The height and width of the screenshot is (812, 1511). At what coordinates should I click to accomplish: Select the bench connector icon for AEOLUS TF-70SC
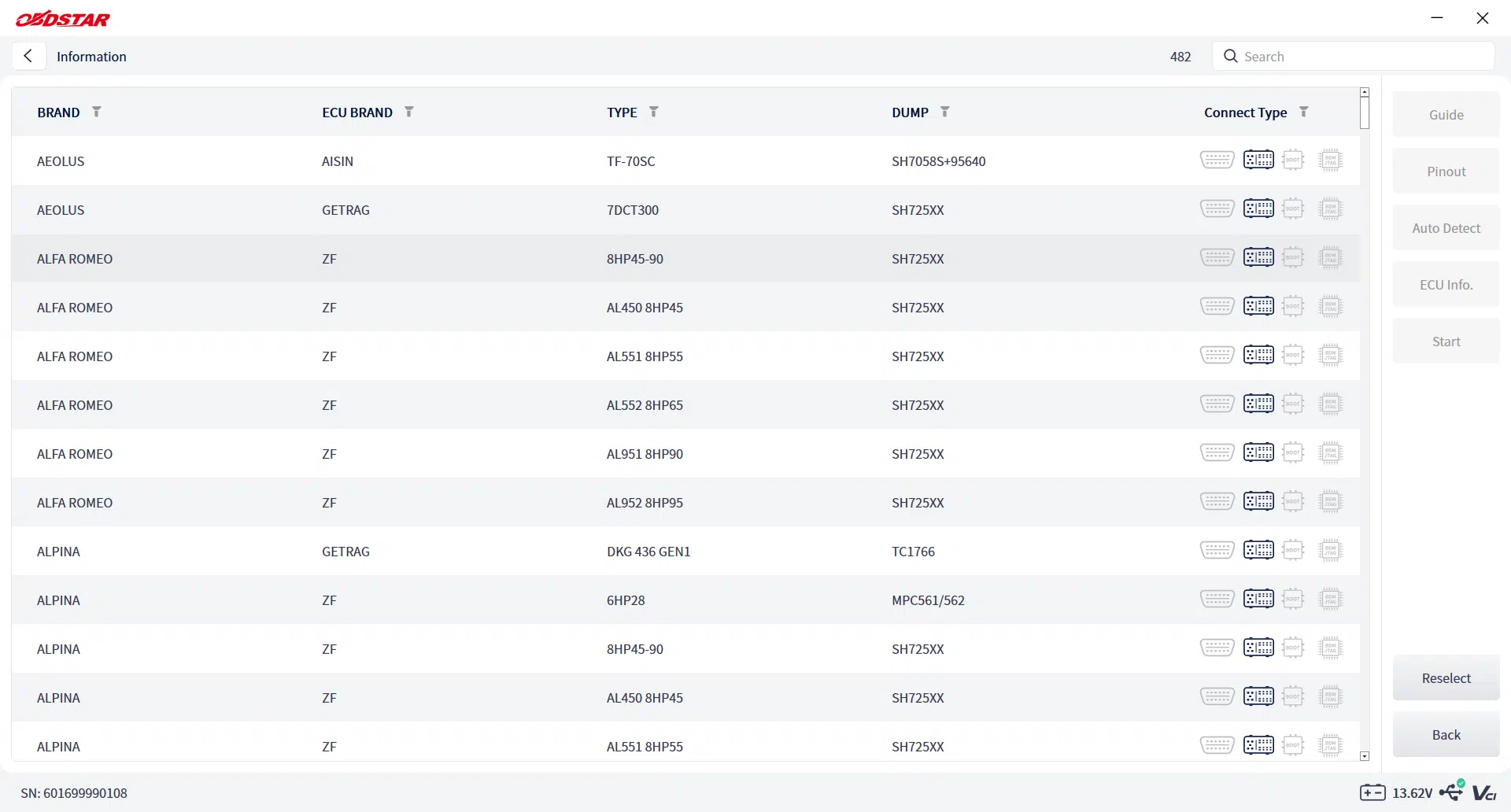click(x=1258, y=160)
